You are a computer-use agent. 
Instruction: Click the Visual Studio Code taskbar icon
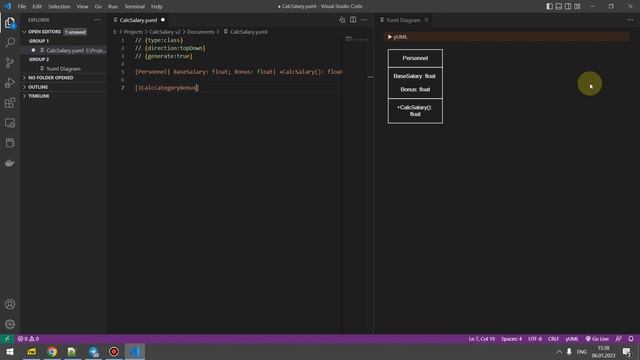(135, 352)
